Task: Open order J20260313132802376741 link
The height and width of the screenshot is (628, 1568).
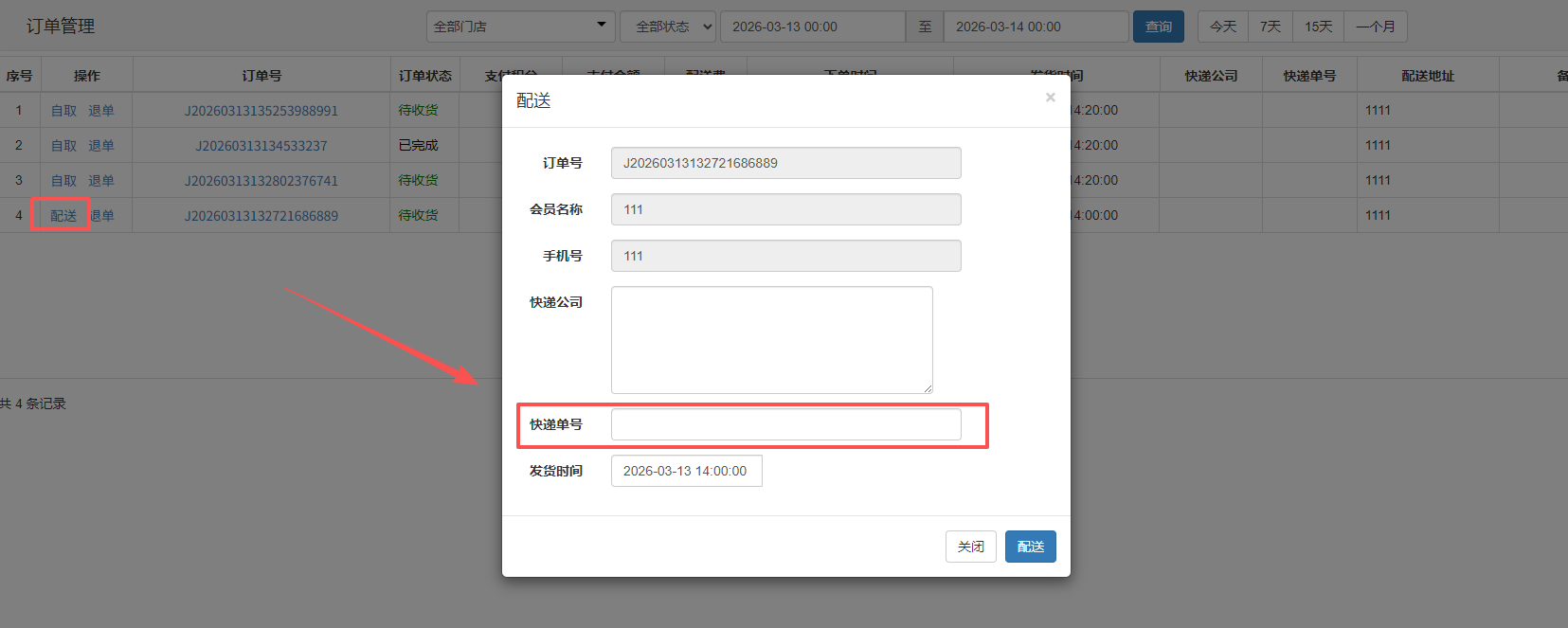Action: 261,181
